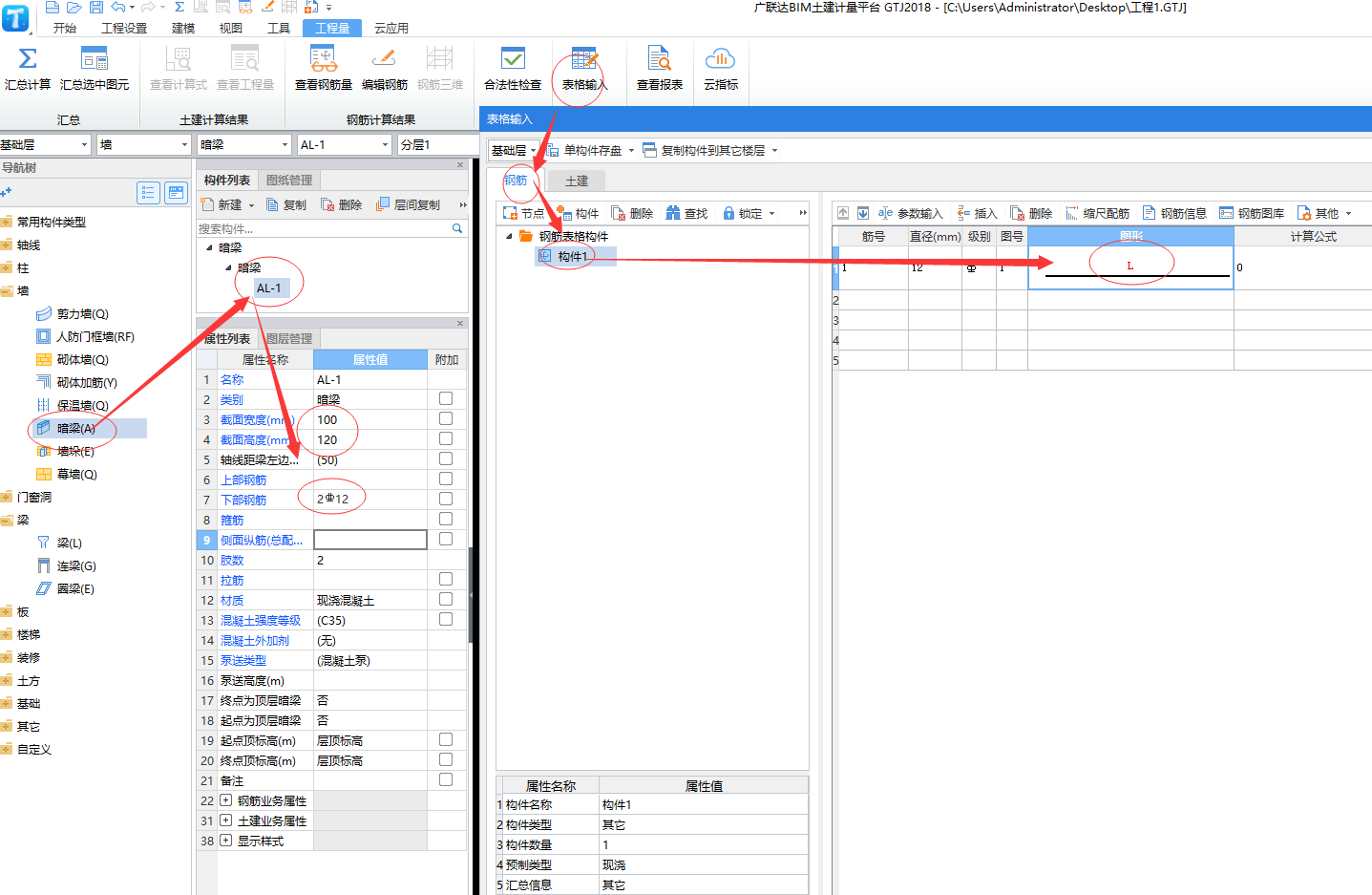Click 复制 in component list toolbar
1372x895 pixels.
coord(286,204)
